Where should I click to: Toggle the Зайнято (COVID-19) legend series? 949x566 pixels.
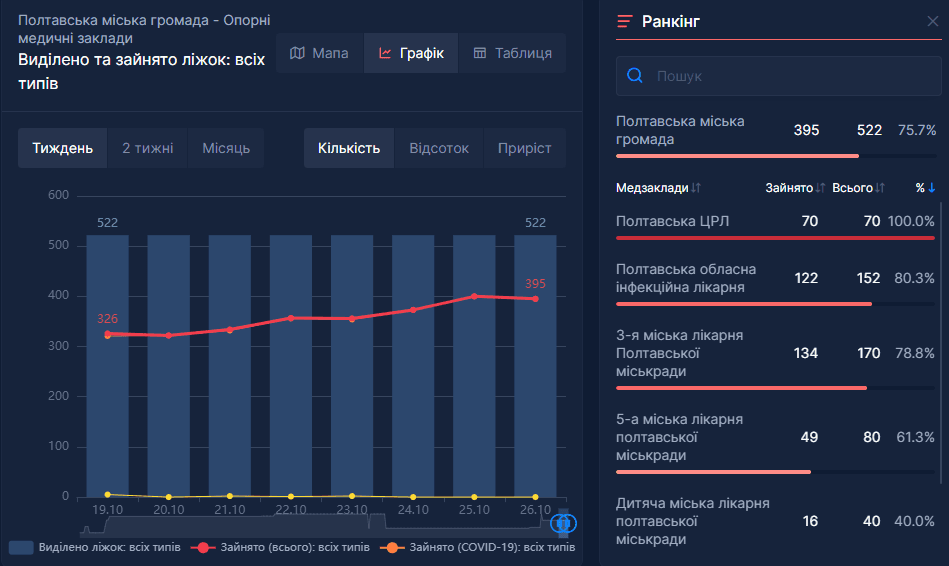pyautogui.click(x=478, y=547)
